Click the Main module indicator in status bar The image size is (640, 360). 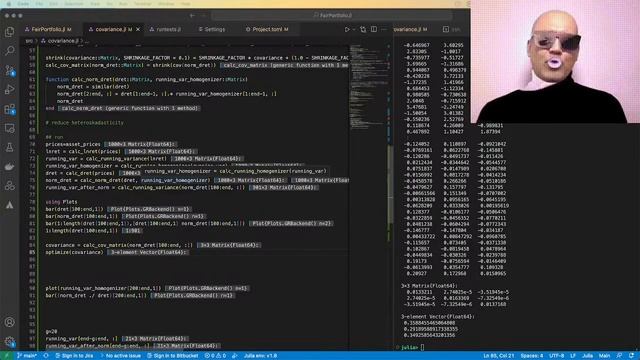(604, 356)
